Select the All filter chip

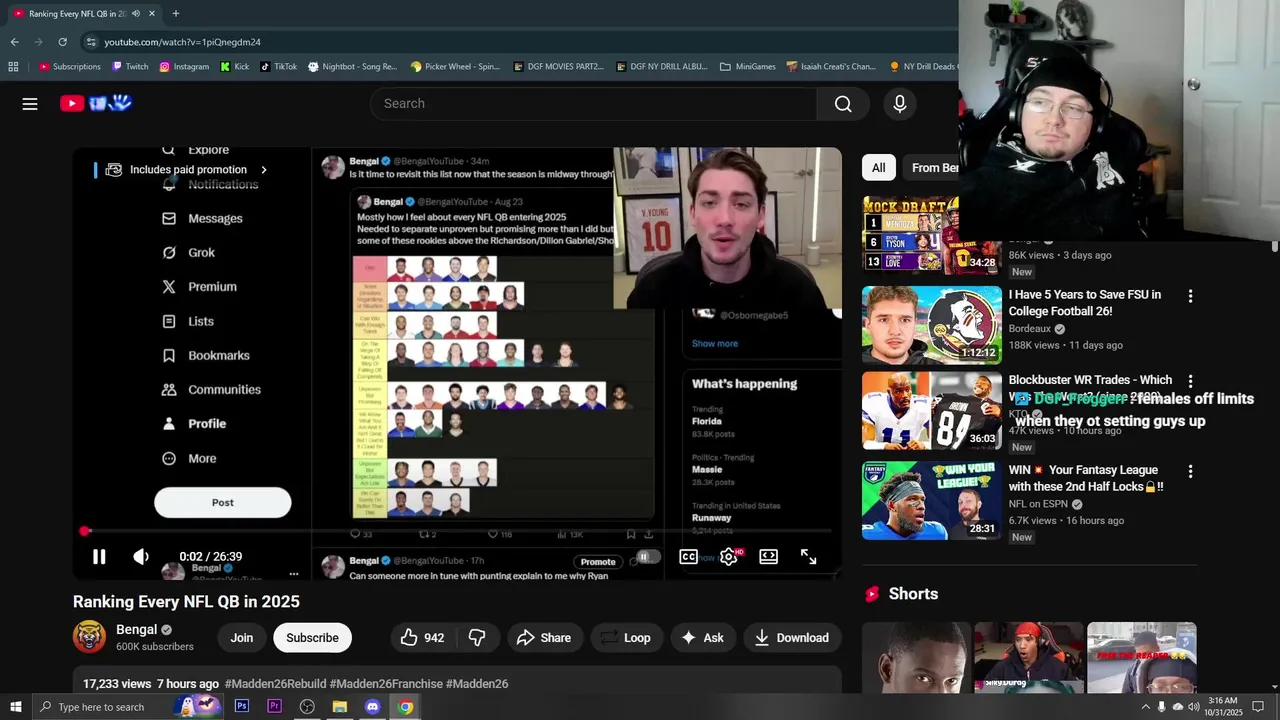[x=878, y=168]
